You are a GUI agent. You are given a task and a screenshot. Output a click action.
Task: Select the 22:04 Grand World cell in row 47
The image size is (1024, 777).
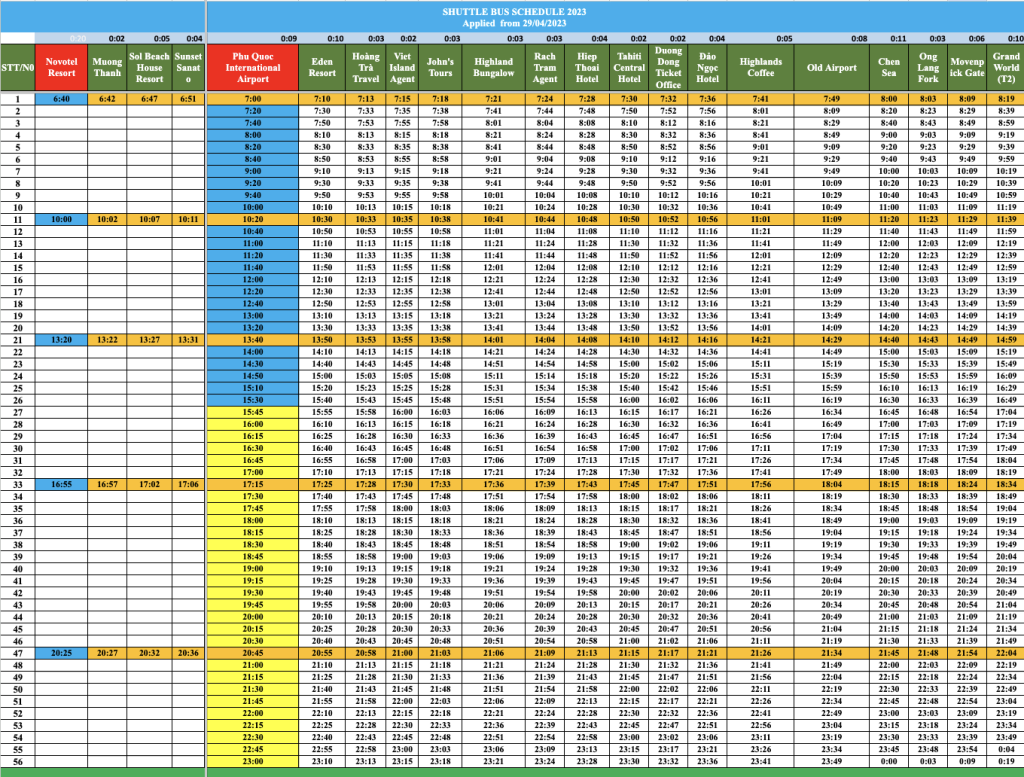[x=1006, y=653]
